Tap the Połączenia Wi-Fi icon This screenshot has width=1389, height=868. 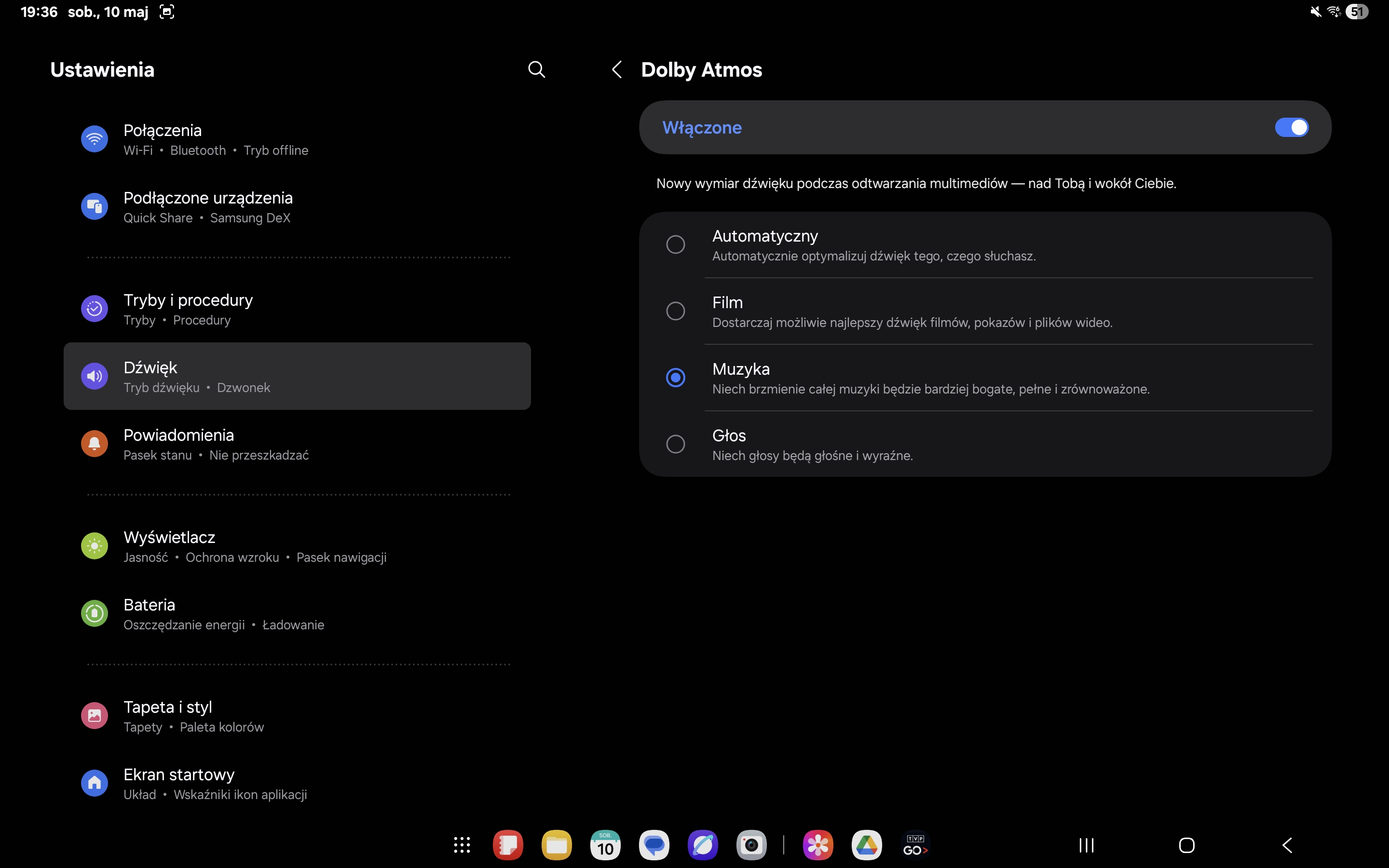(95, 139)
